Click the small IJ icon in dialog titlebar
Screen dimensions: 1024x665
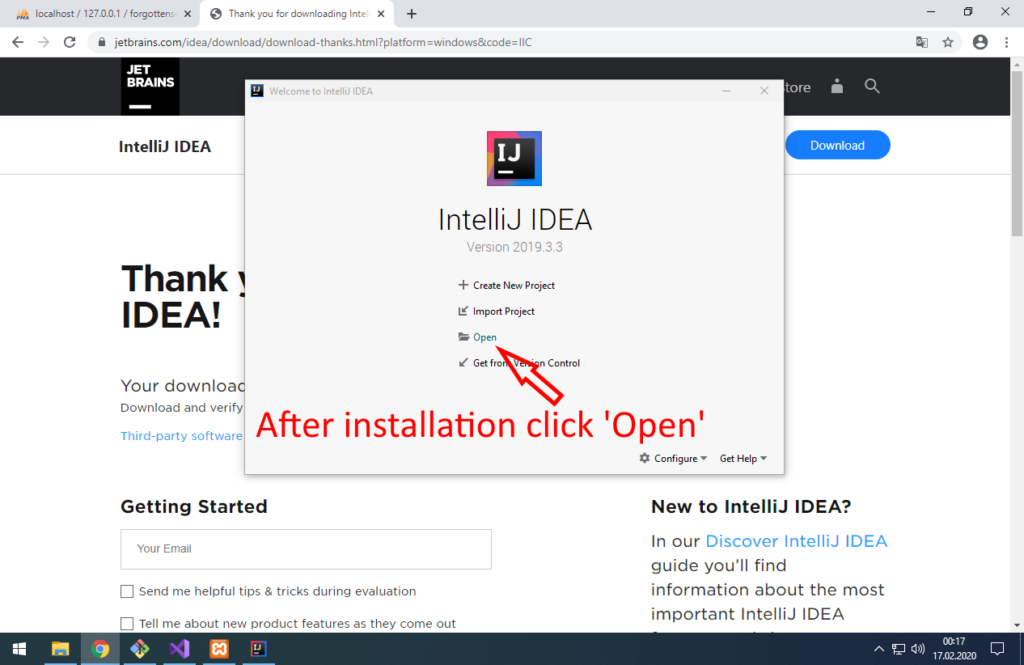[257, 91]
